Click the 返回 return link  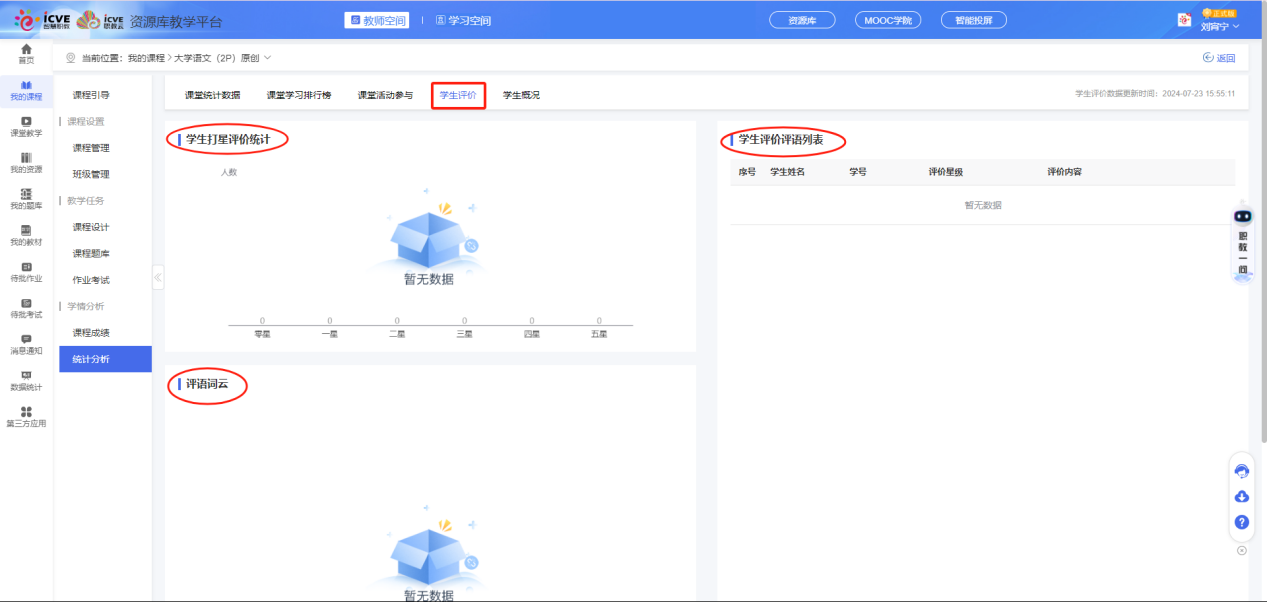click(1227, 57)
